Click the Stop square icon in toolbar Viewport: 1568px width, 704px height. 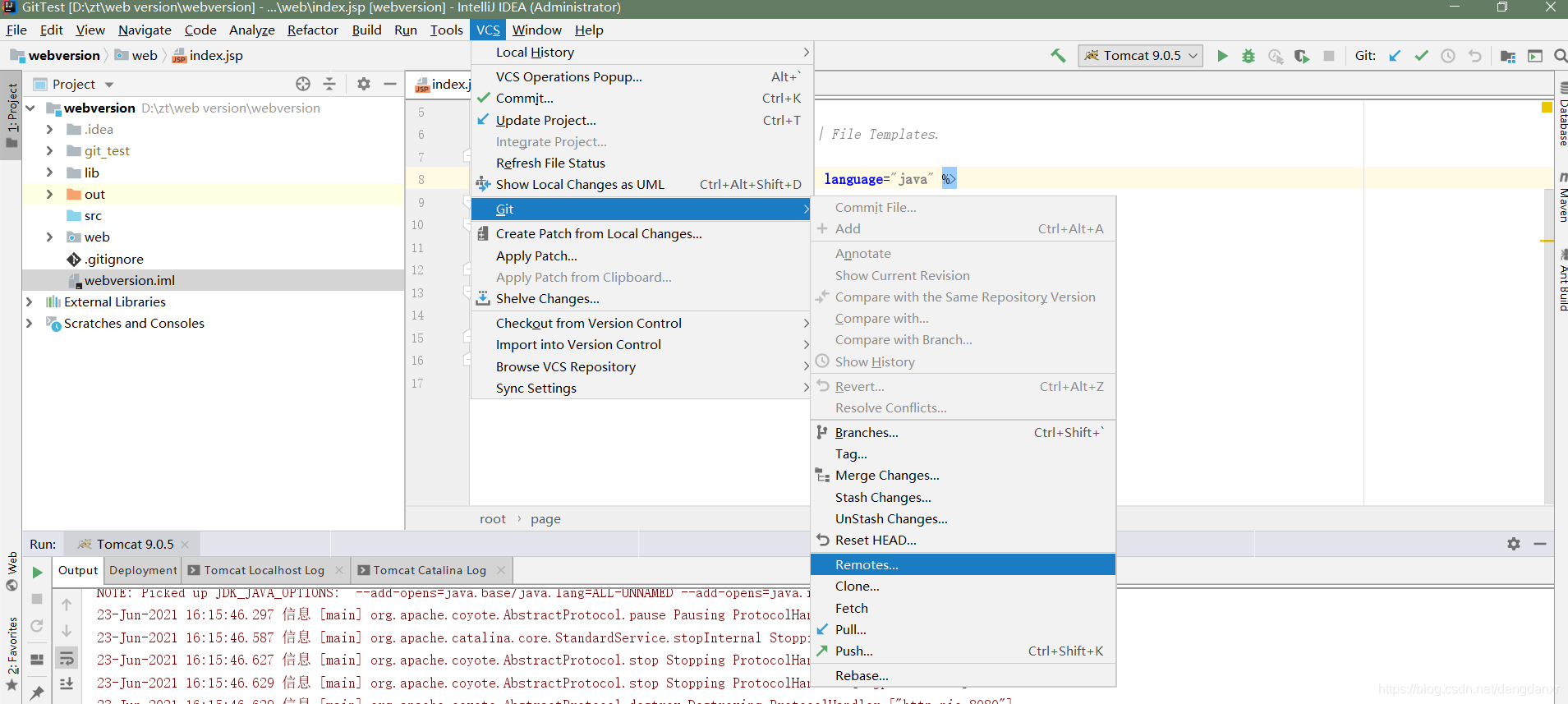click(1329, 56)
